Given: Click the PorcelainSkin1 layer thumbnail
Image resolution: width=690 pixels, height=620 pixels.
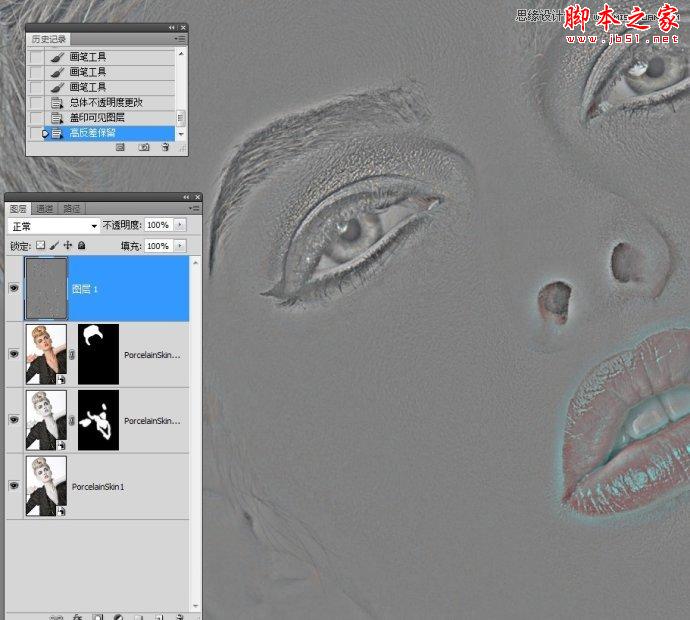Looking at the screenshot, I should (46, 486).
